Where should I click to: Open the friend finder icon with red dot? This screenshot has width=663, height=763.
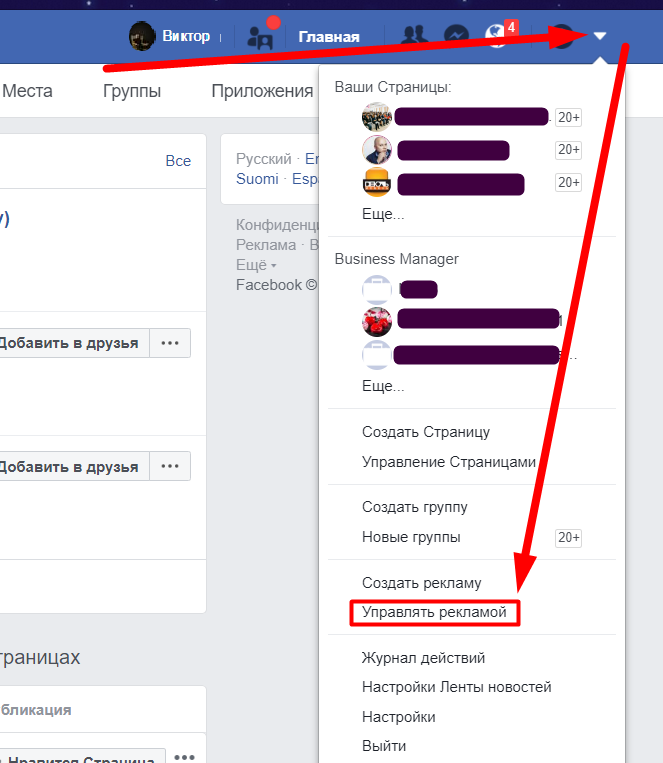tap(260, 37)
